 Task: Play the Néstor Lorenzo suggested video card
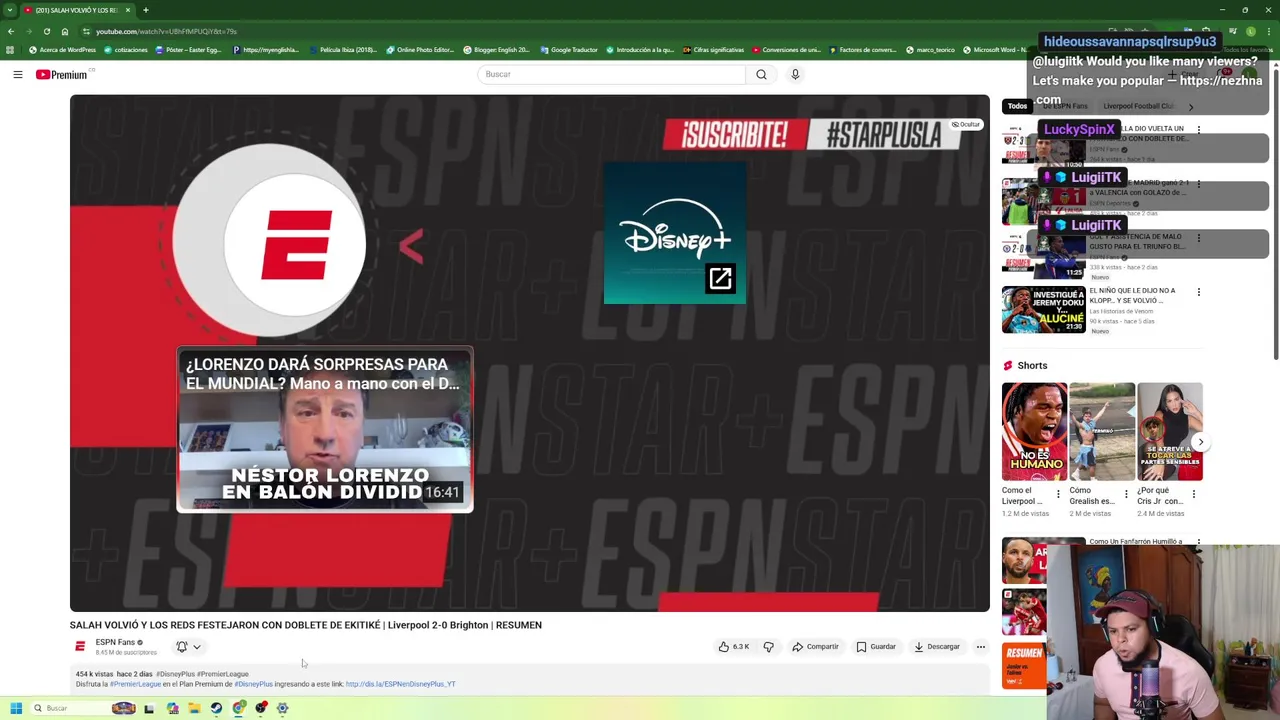click(x=325, y=430)
